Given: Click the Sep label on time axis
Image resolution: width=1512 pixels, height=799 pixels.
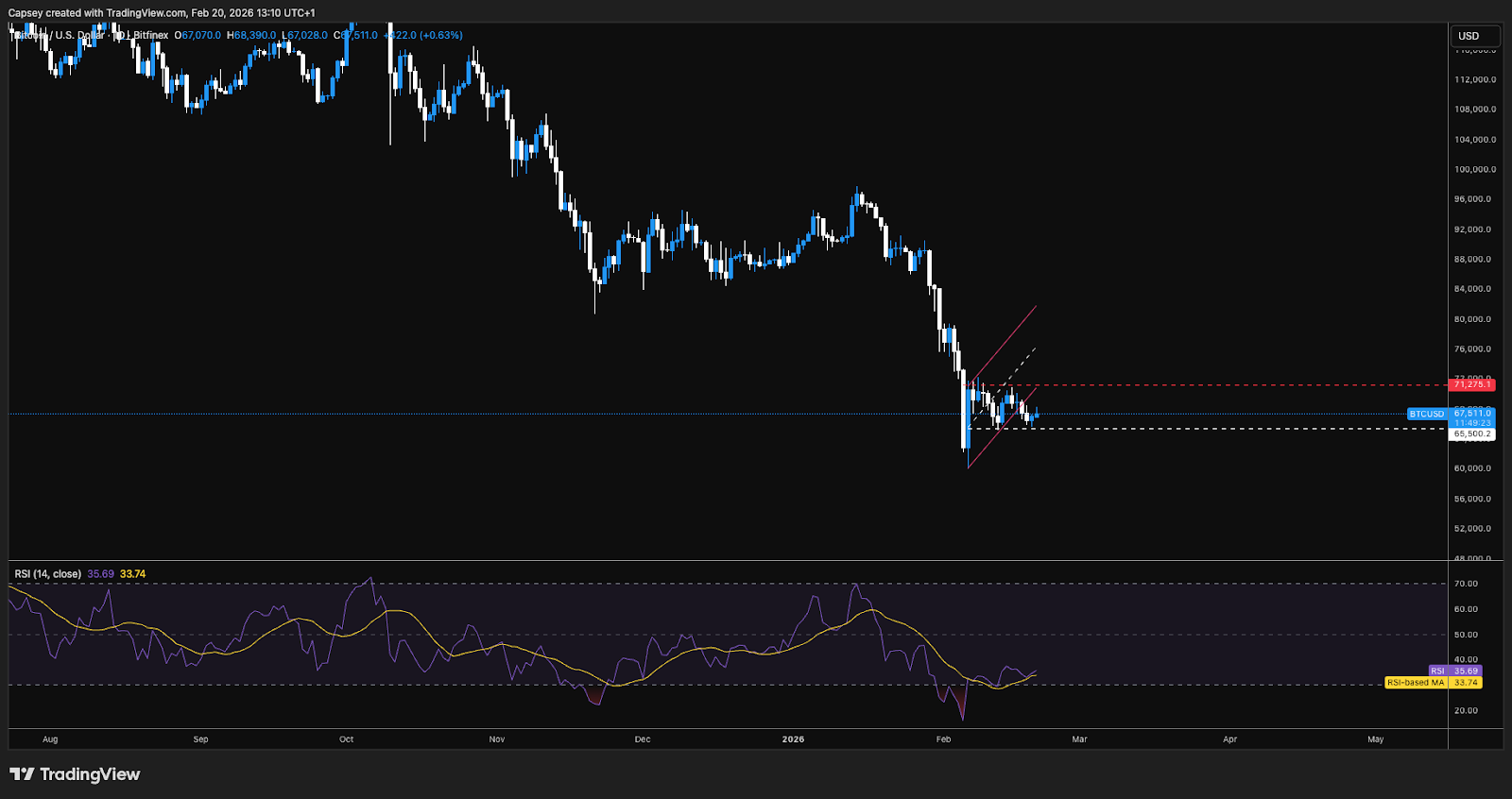Looking at the screenshot, I should click(x=200, y=739).
